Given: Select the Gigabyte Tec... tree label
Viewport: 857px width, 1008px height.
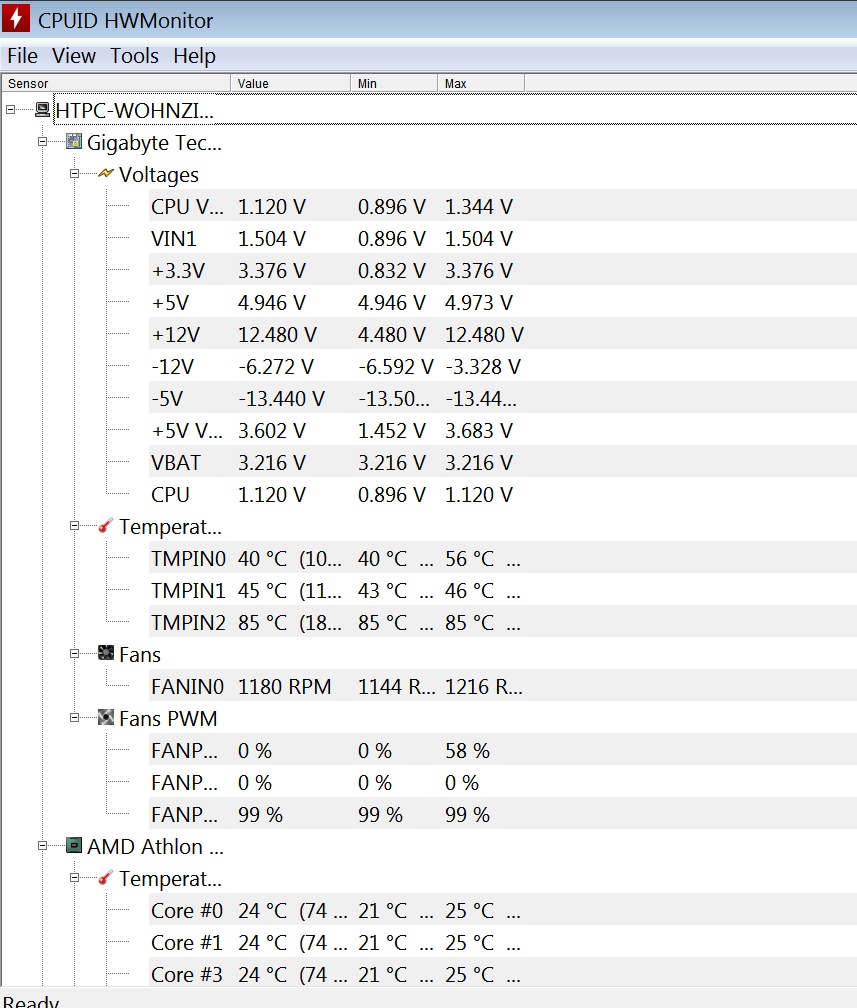Looking at the screenshot, I should (154, 143).
